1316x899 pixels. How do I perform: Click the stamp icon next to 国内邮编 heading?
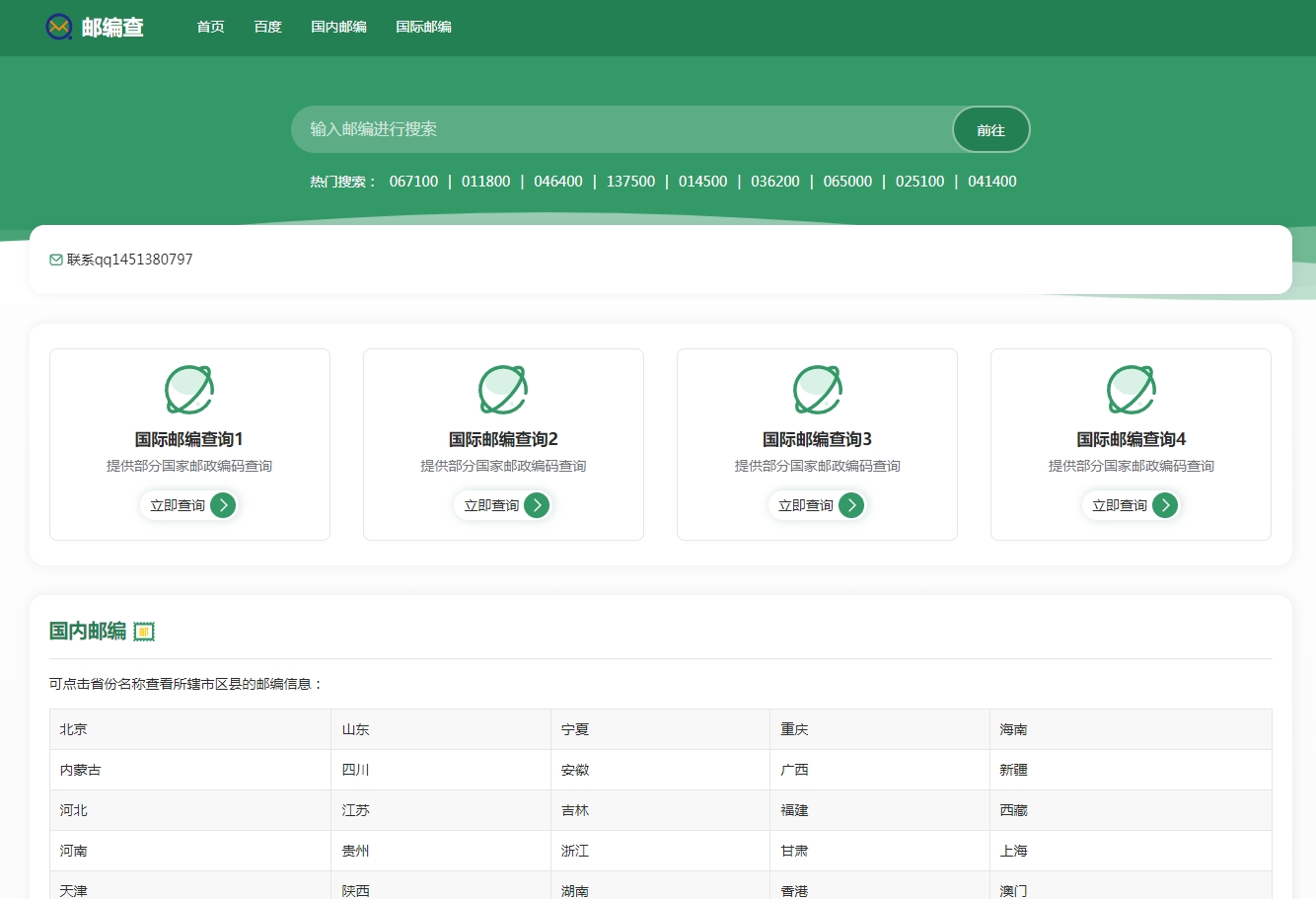(x=144, y=632)
